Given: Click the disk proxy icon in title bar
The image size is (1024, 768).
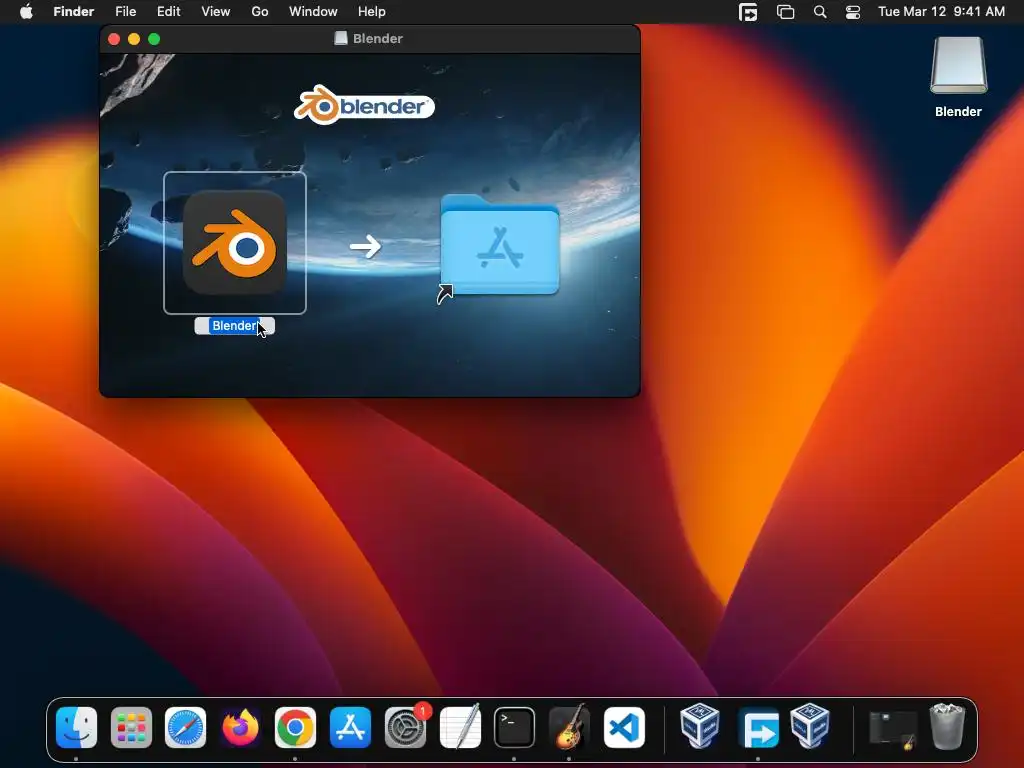Looking at the screenshot, I should click(340, 39).
